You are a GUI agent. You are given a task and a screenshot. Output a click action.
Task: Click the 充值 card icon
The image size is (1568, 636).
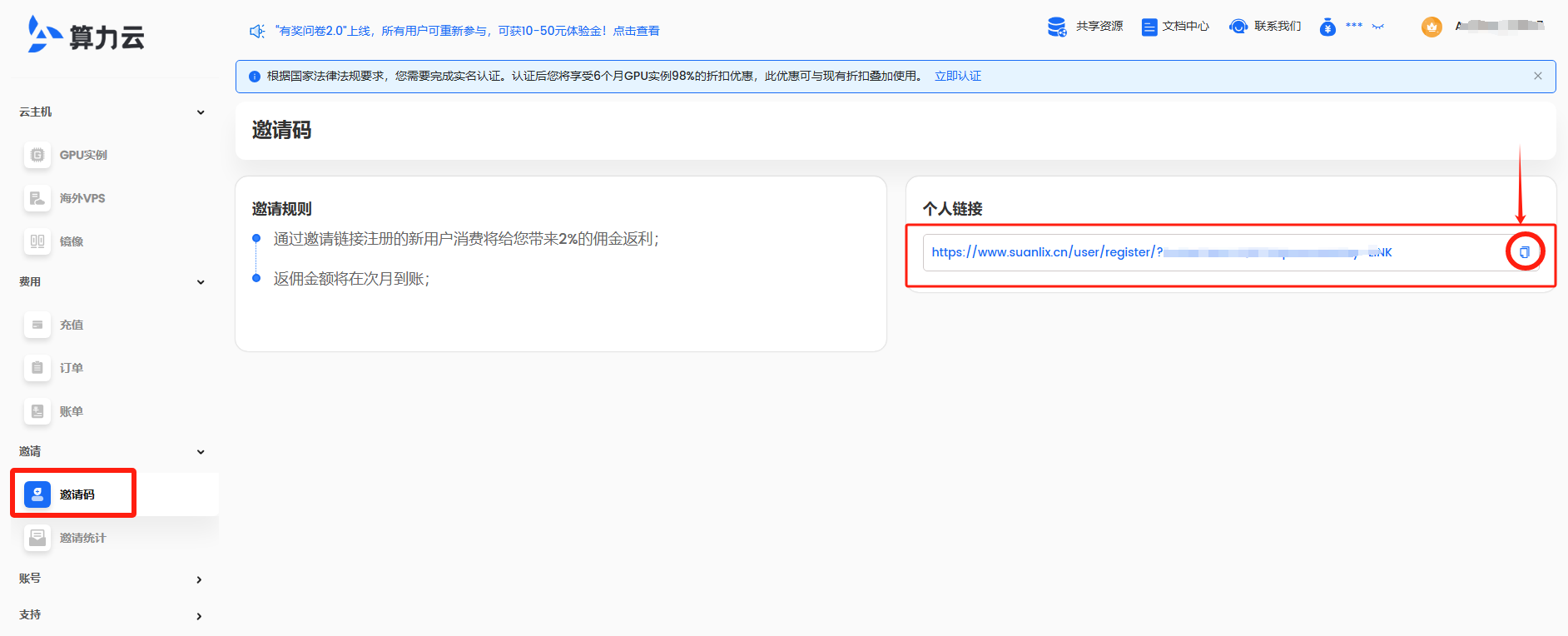point(37,325)
